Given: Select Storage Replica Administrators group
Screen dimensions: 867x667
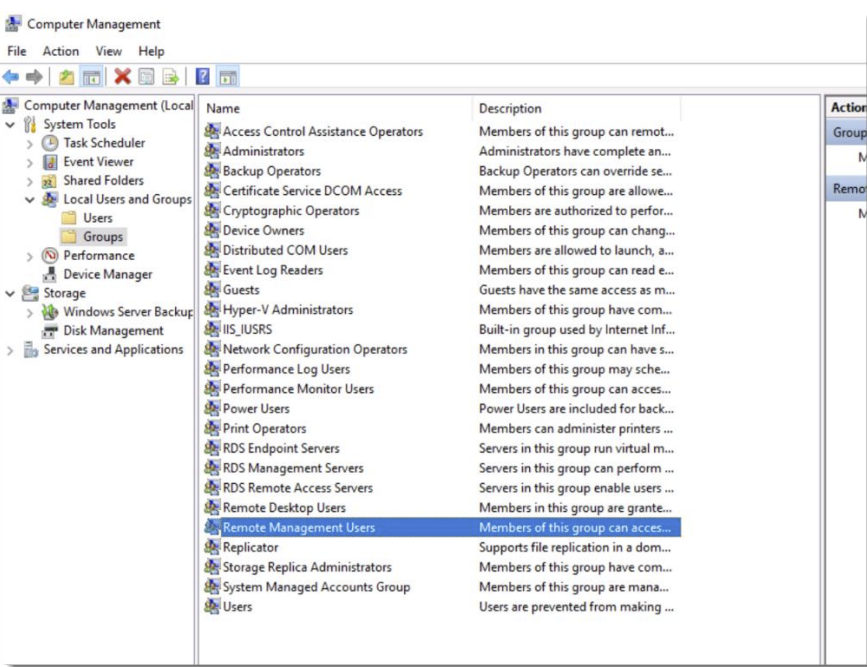Looking at the screenshot, I should point(307,567).
